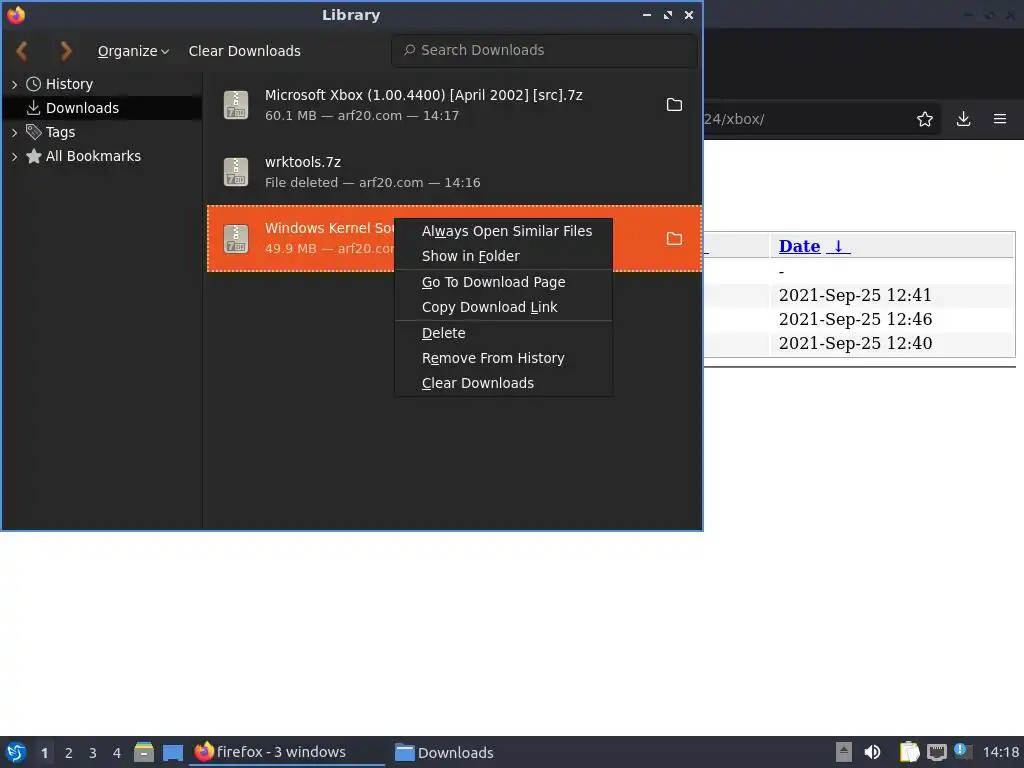Choose Remove From History
The width and height of the screenshot is (1024, 768).
(x=504, y=358)
